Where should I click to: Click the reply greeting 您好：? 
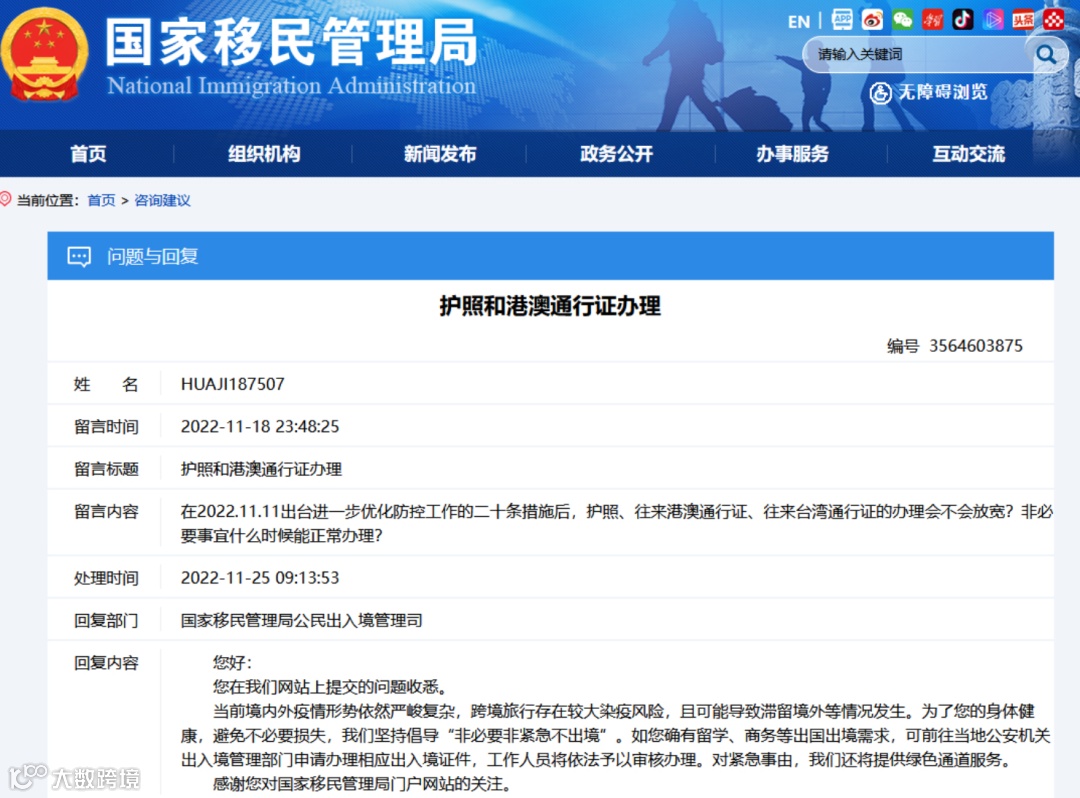click(x=233, y=663)
